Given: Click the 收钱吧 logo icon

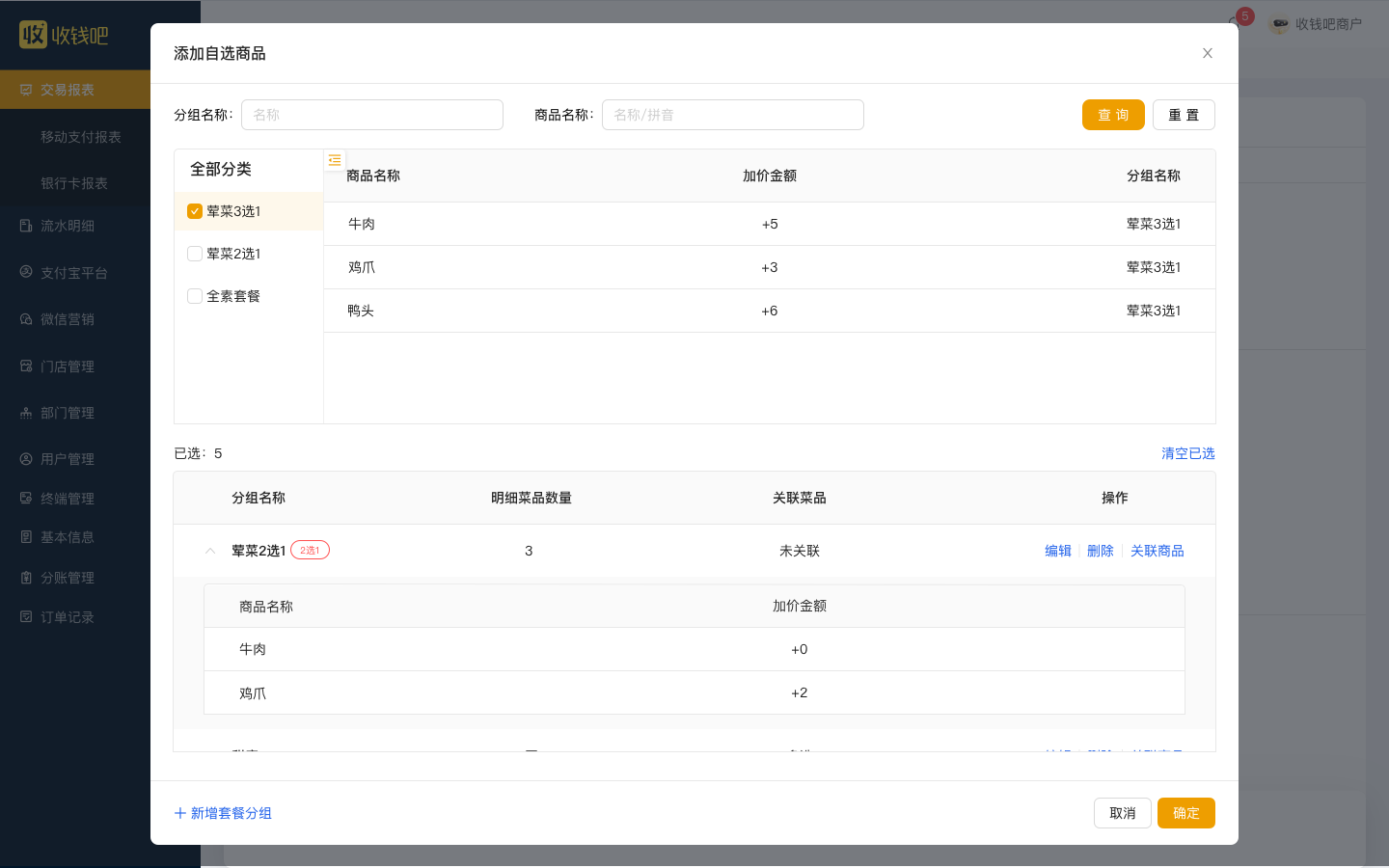Looking at the screenshot, I should (33, 35).
